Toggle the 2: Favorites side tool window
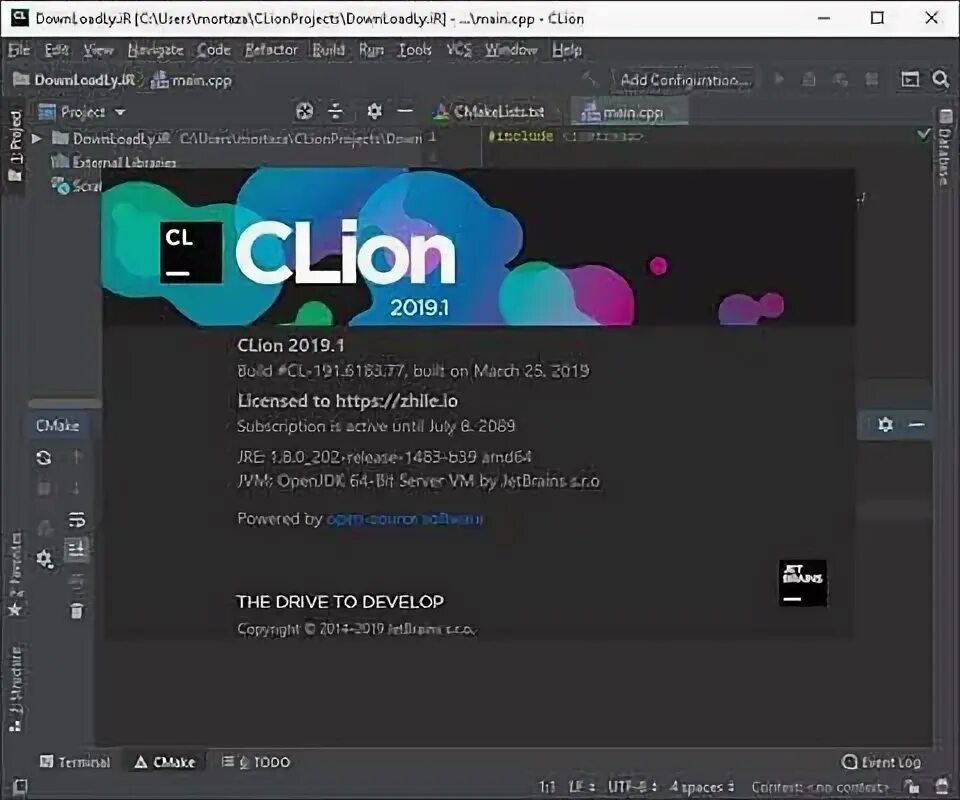The image size is (960, 800). pyautogui.click(x=15, y=574)
